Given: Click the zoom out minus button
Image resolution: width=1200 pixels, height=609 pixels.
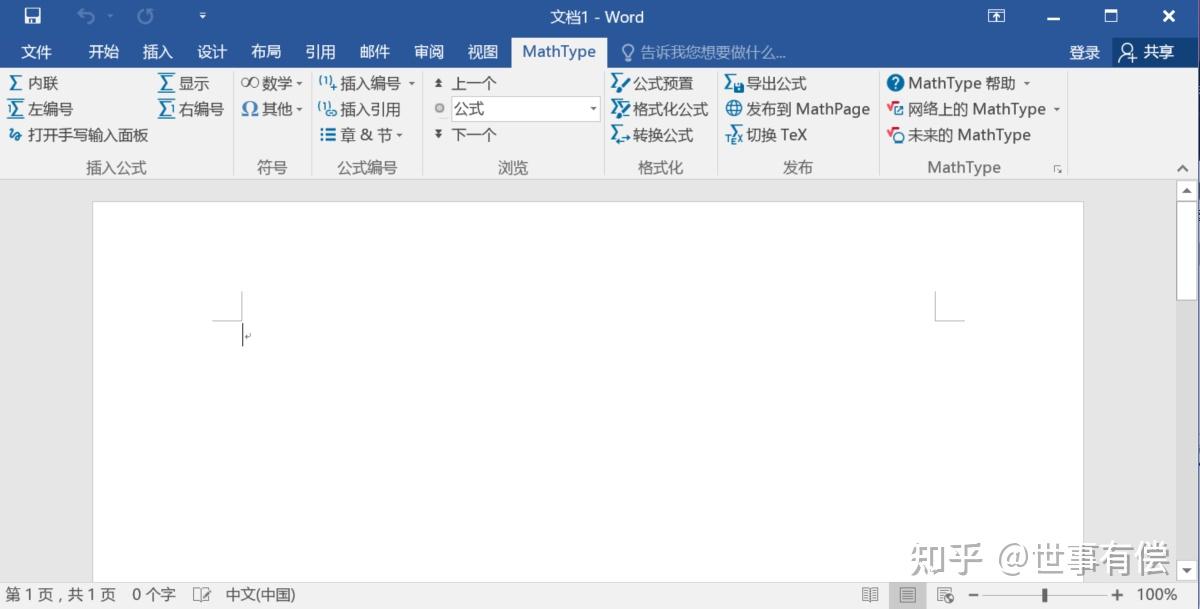Looking at the screenshot, I should pos(972,595).
